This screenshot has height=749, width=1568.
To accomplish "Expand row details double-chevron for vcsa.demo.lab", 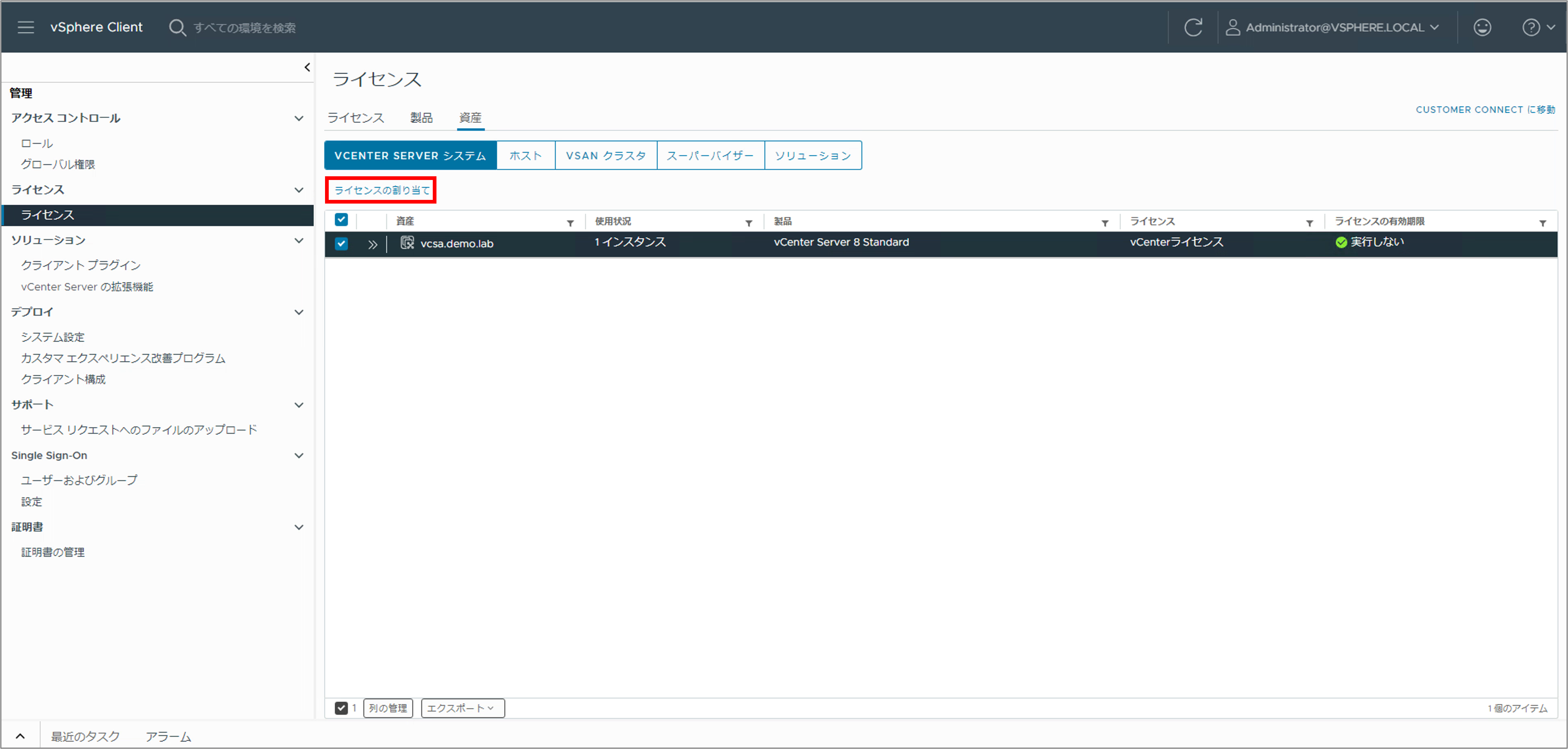I will click(373, 245).
